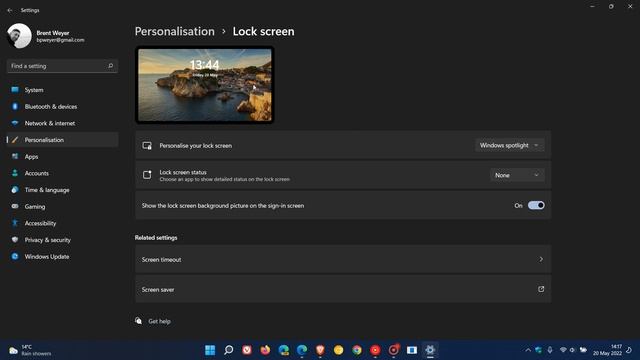
Task: Open Bluetooth & devices settings
Action: click(62, 107)
